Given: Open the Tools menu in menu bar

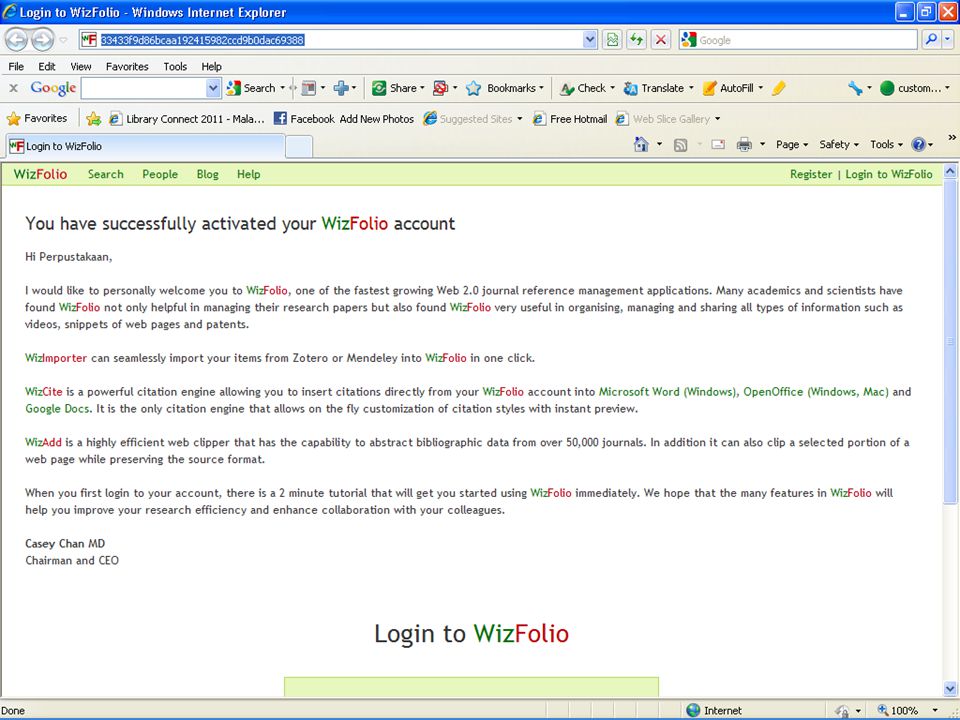Looking at the screenshot, I should tap(175, 66).
